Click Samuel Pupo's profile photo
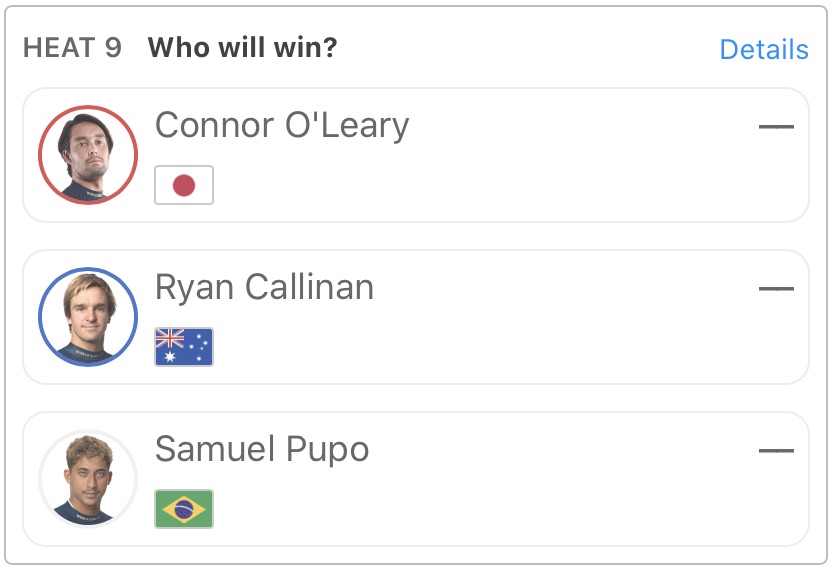 [x=87, y=479]
